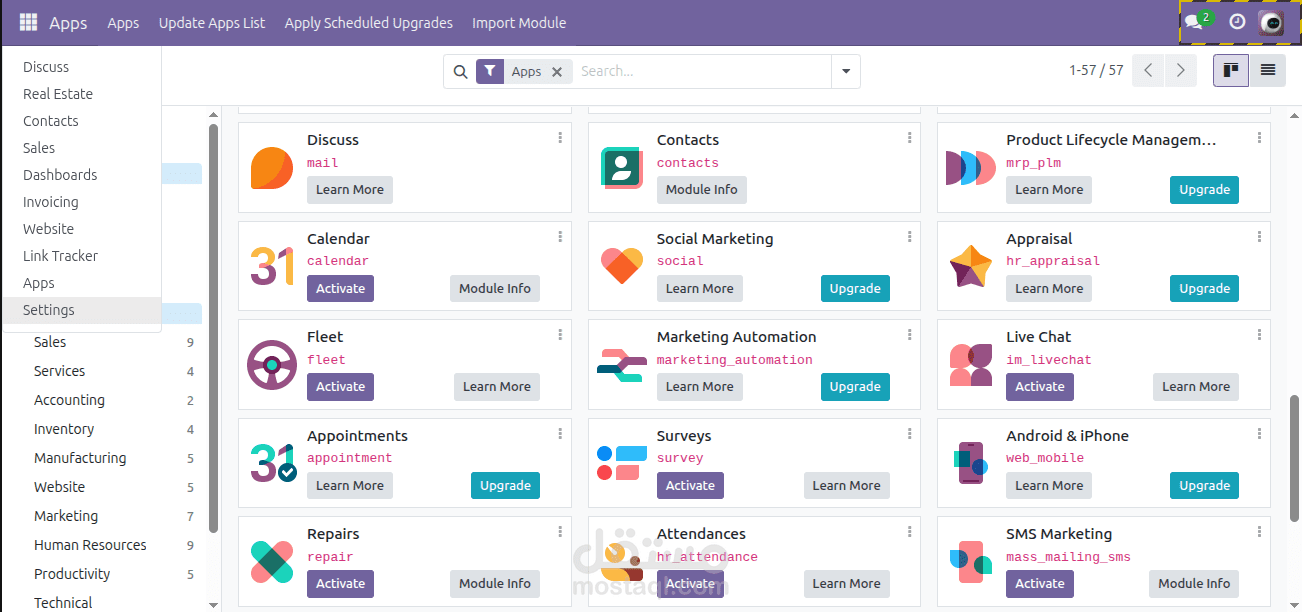Select Import Module in top bar
The width and height of the screenshot is (1302, 612).
pos(519,23)
